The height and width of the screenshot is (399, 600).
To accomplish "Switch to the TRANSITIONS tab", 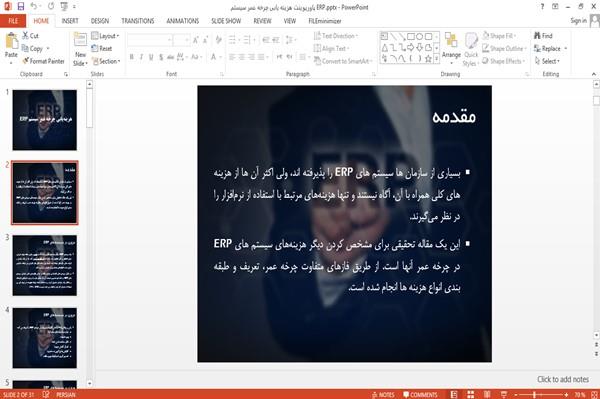I will (138, 21).
